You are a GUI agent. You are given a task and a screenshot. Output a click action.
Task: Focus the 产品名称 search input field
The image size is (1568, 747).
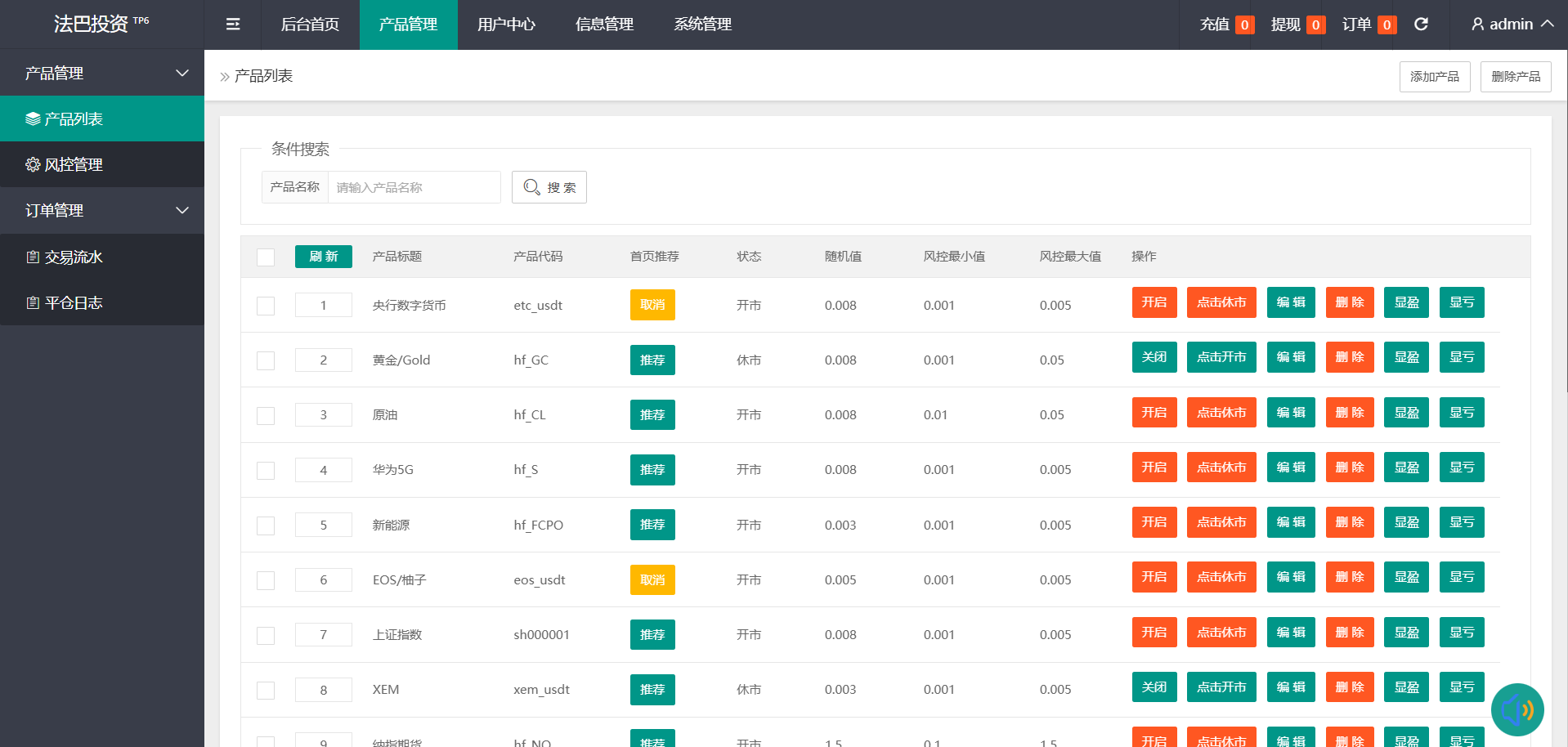coord(414,187)
